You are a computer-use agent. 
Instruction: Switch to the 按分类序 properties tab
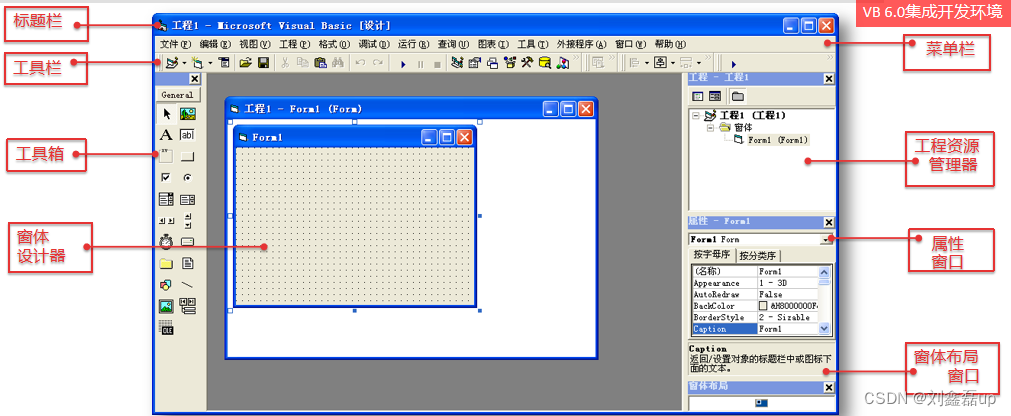point(758,255)
